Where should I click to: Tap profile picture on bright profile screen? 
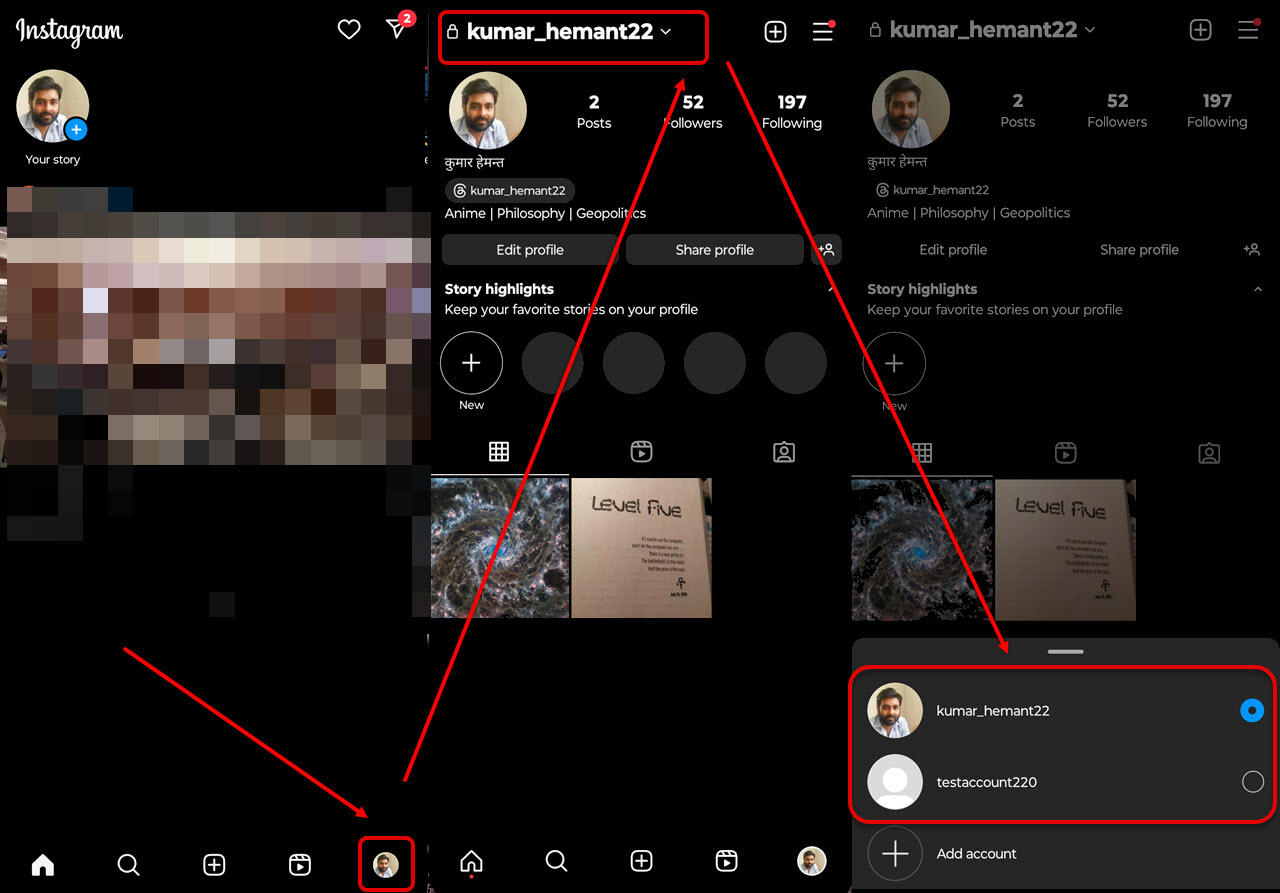click(488, 111)
